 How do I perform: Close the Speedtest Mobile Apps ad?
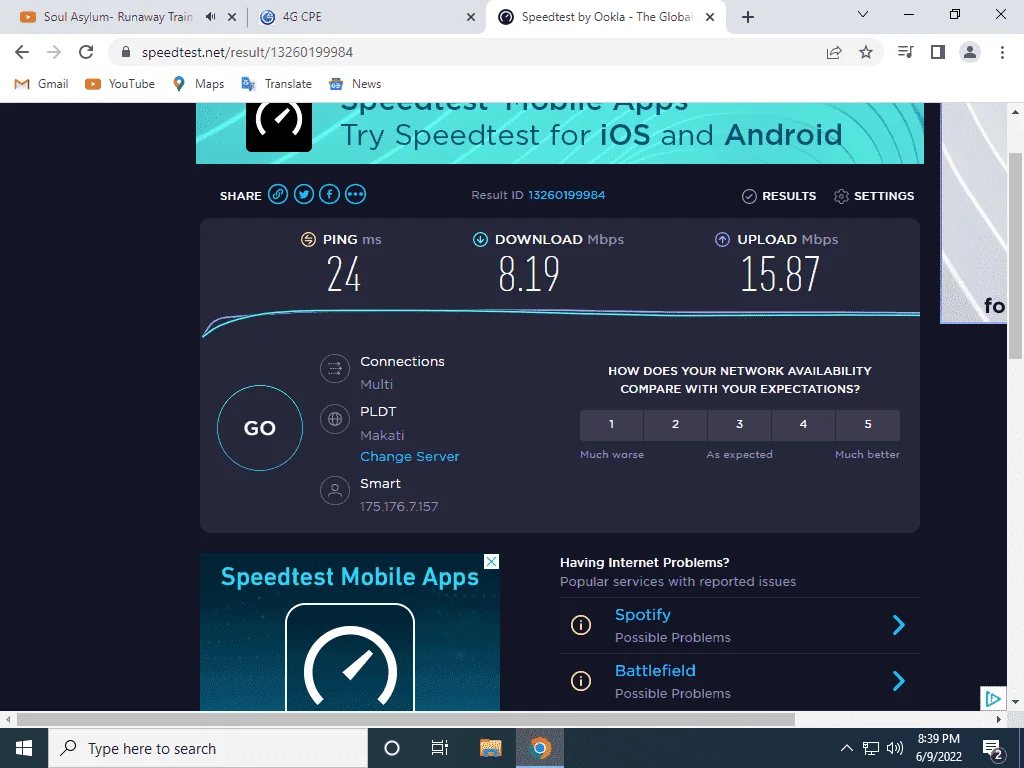pyautogui.click(x=492, y=562)
